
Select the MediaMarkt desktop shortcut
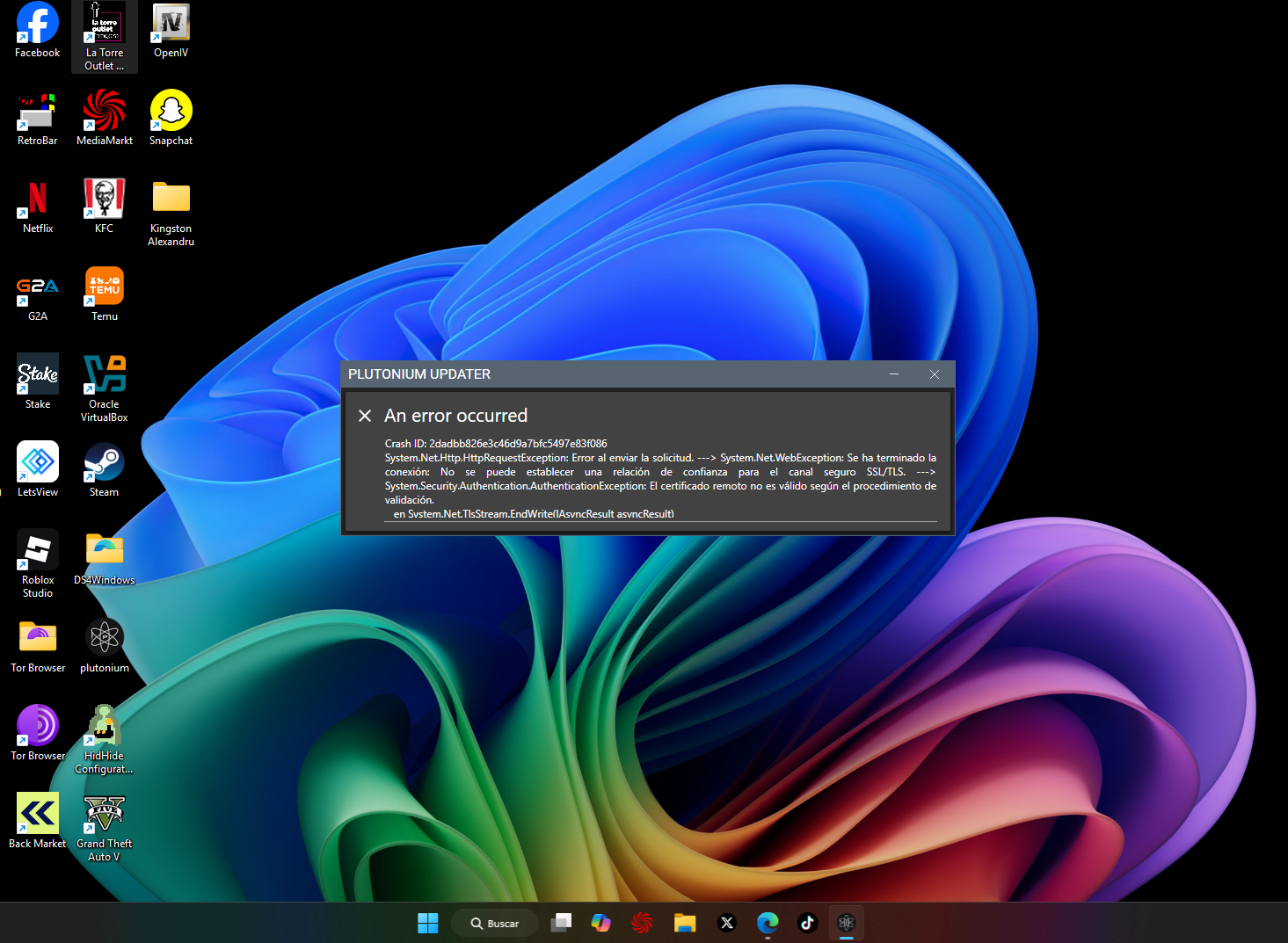[x=105, y=120]
